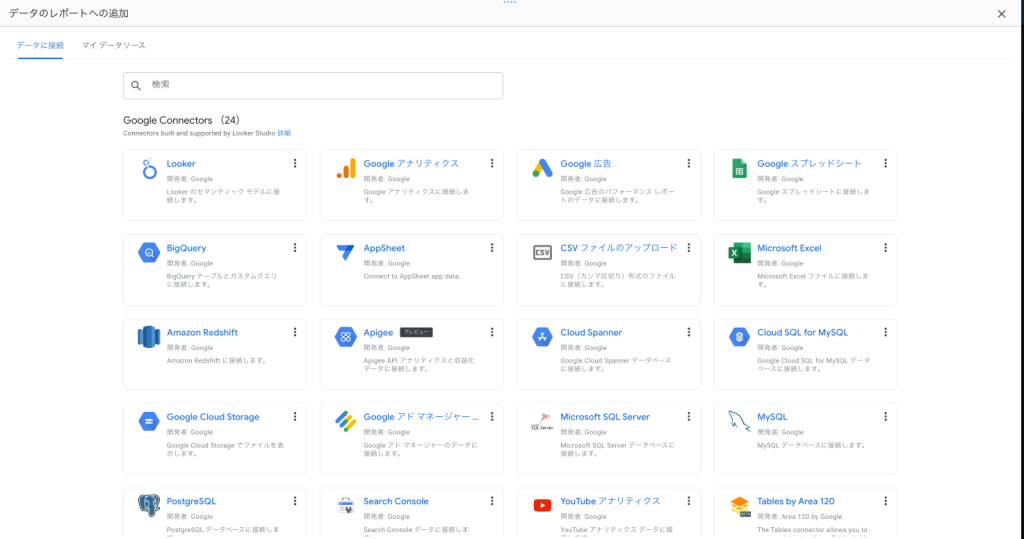Click the CSV file upload icon
The width and height of the screenshot is (1024, 539).
[542, 252]
